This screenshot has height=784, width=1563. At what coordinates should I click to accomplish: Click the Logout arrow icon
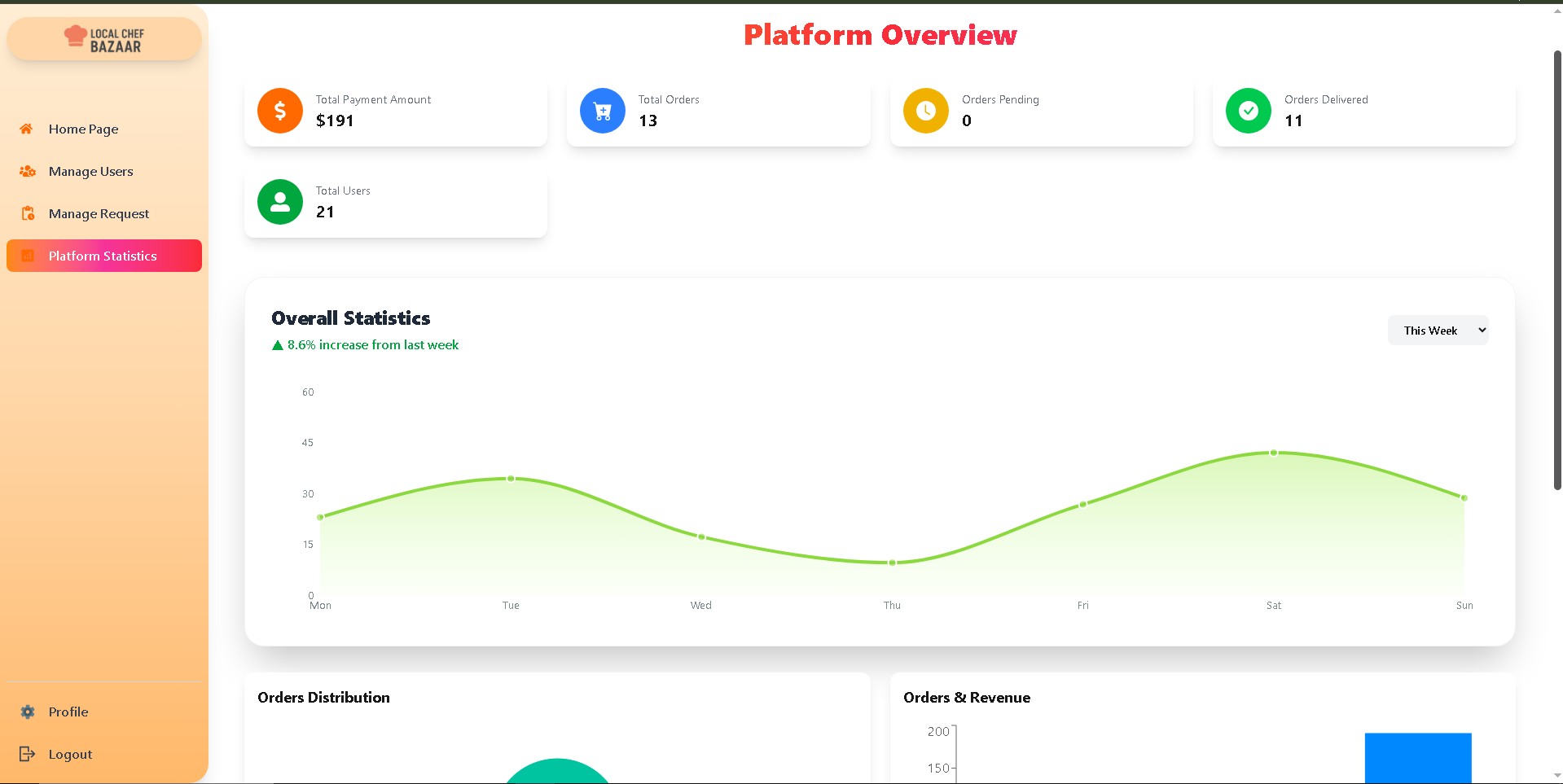(27, 754)
